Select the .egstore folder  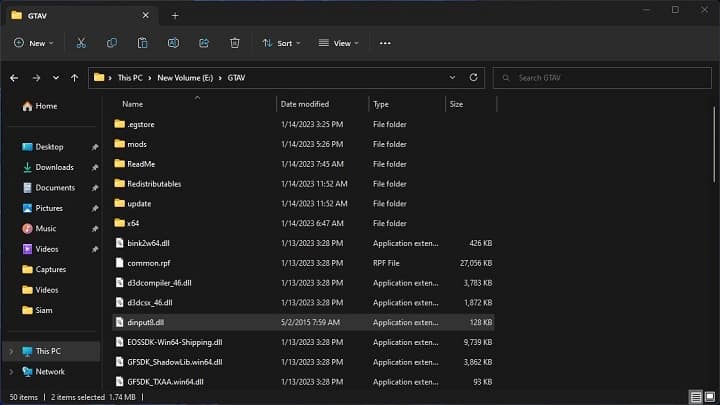pyautogui.click(x=304, y=124)
